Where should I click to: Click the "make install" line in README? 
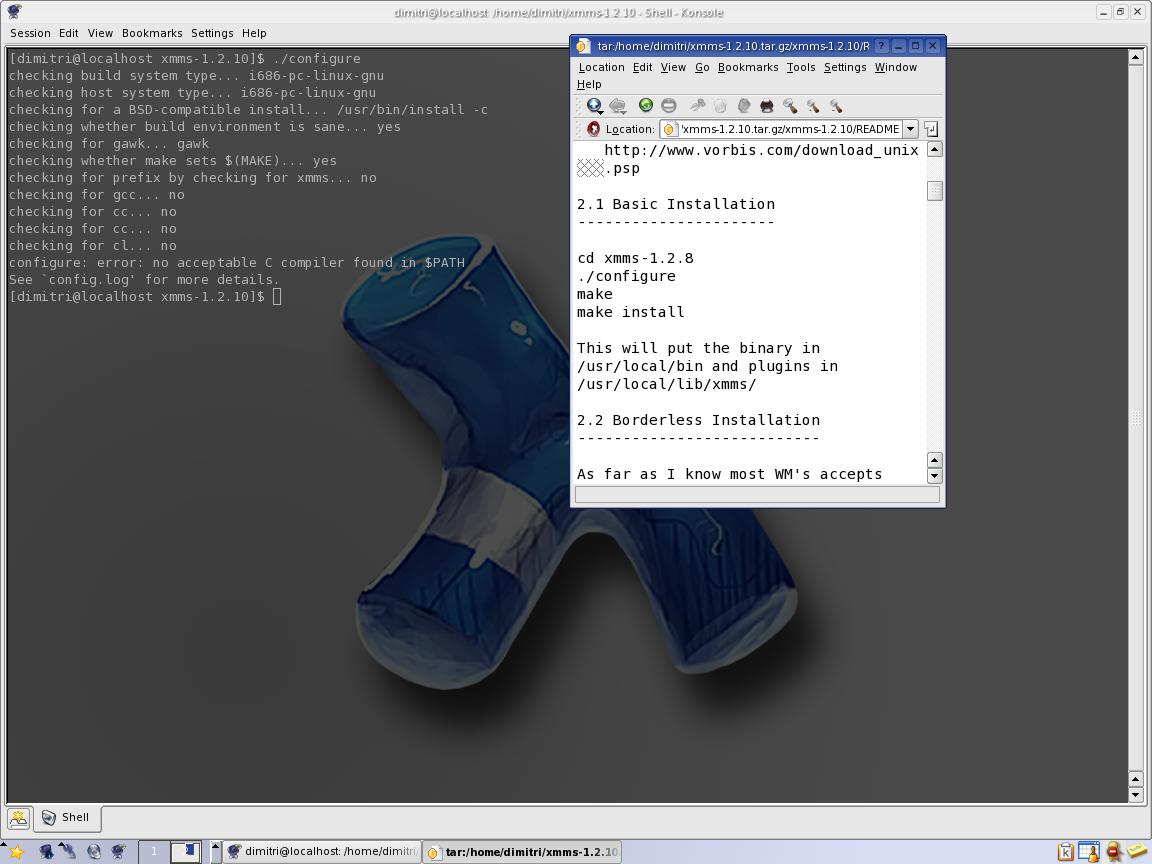[630, 312]
